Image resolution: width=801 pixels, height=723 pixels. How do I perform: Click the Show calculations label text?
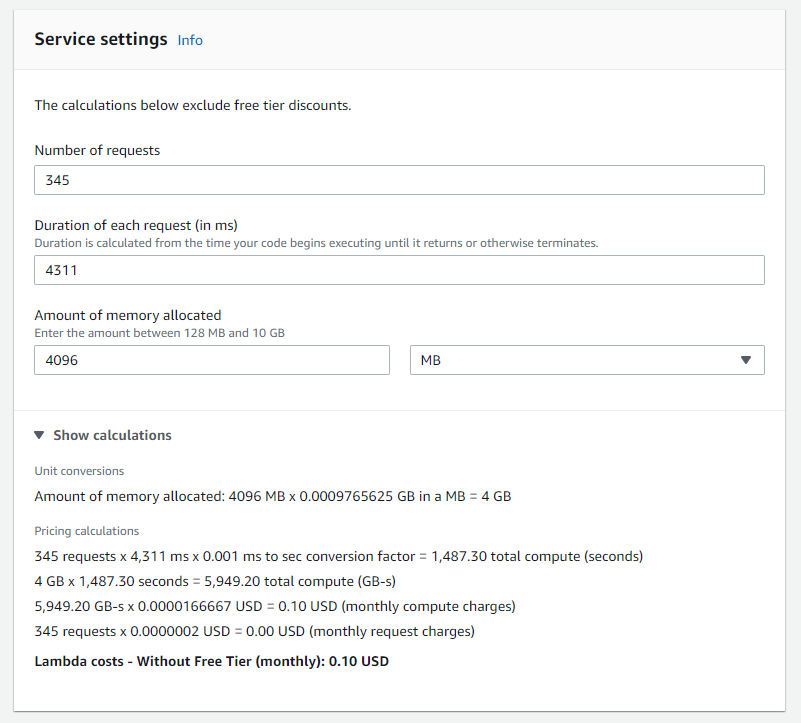[112, 435]
